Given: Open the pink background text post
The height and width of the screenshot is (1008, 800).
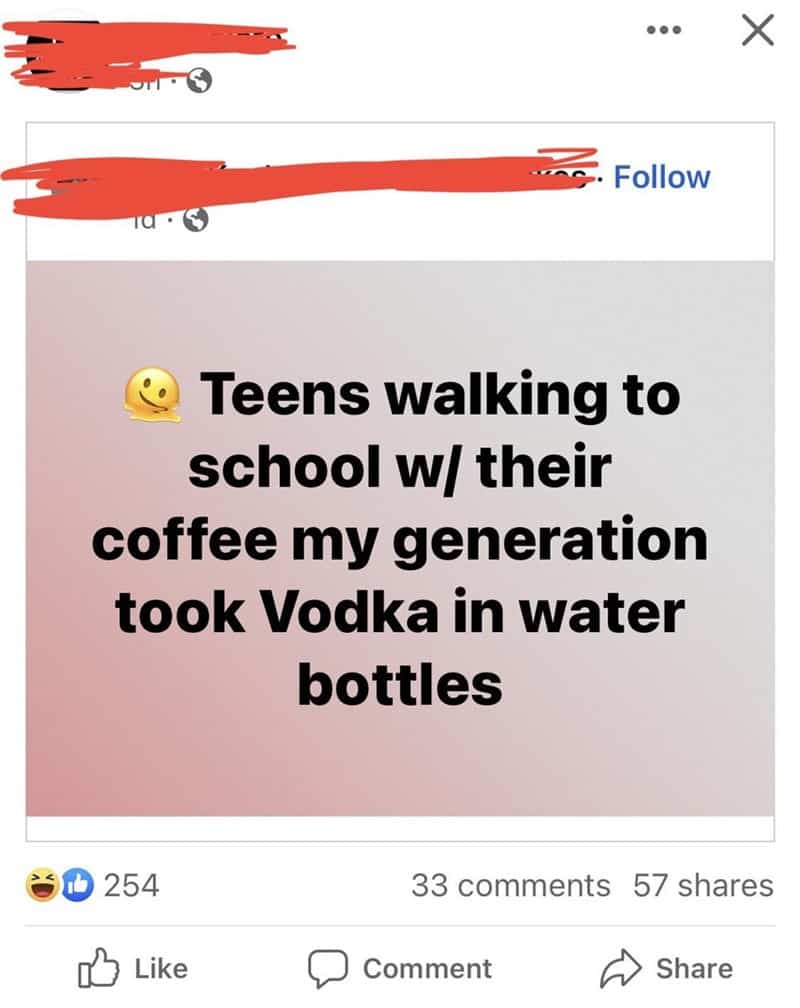Looking at the screenshot, I should (x=400, y=538).
